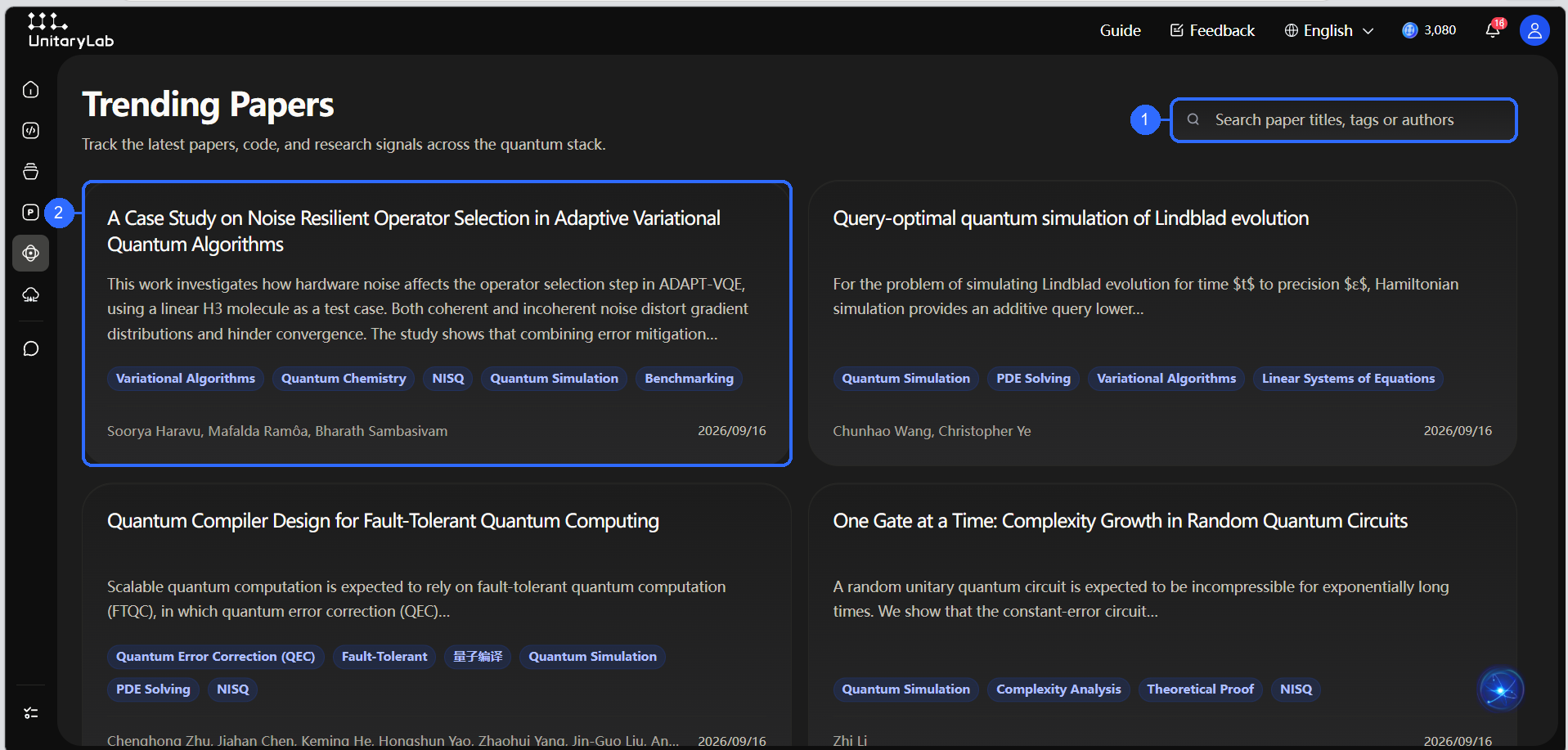Viewport: 1568px width, 750px height.
Task: Click the search magnifier icon
Action: 1193,119
